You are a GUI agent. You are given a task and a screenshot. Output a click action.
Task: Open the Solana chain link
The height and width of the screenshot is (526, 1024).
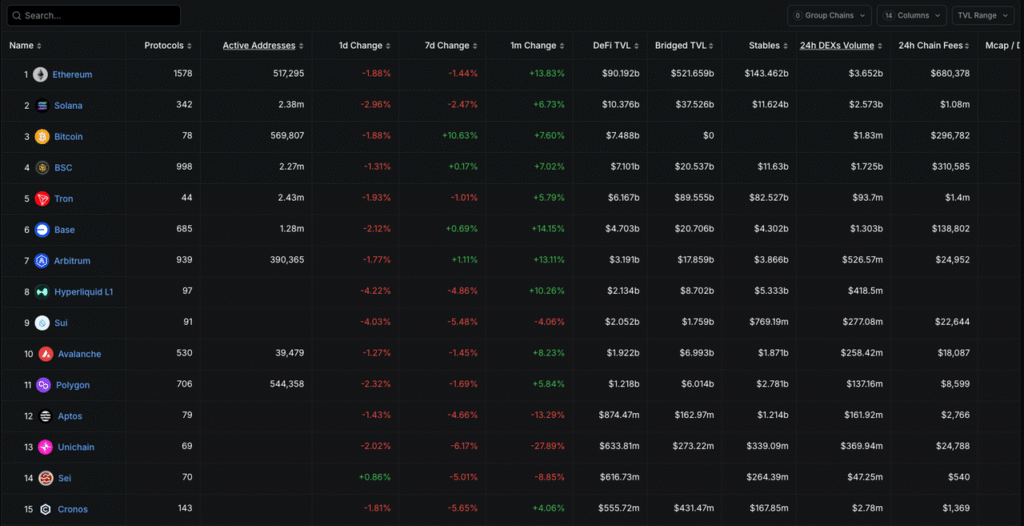69,105
